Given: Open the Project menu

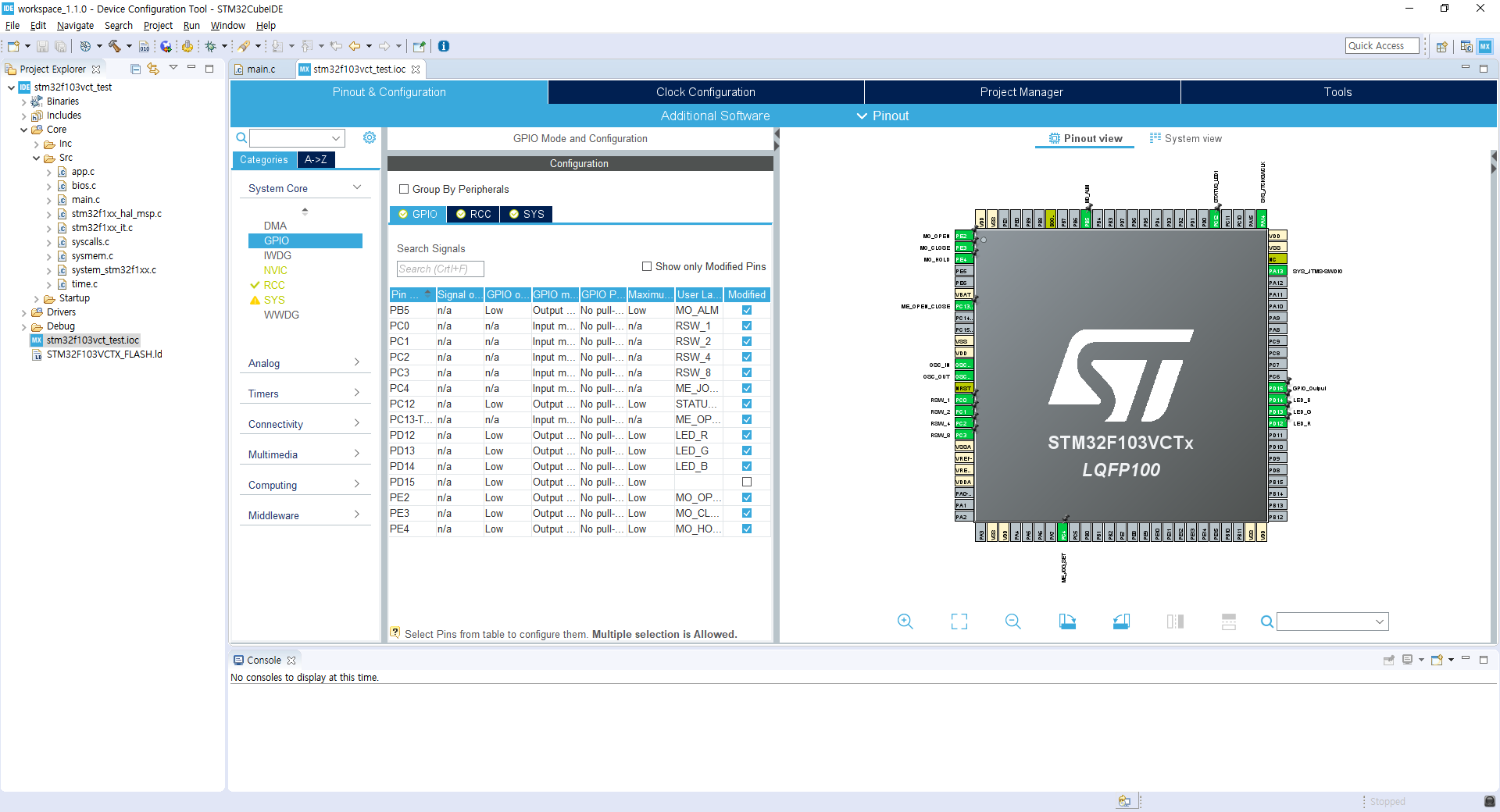Looking at the screenshot, I should [158, 25].
